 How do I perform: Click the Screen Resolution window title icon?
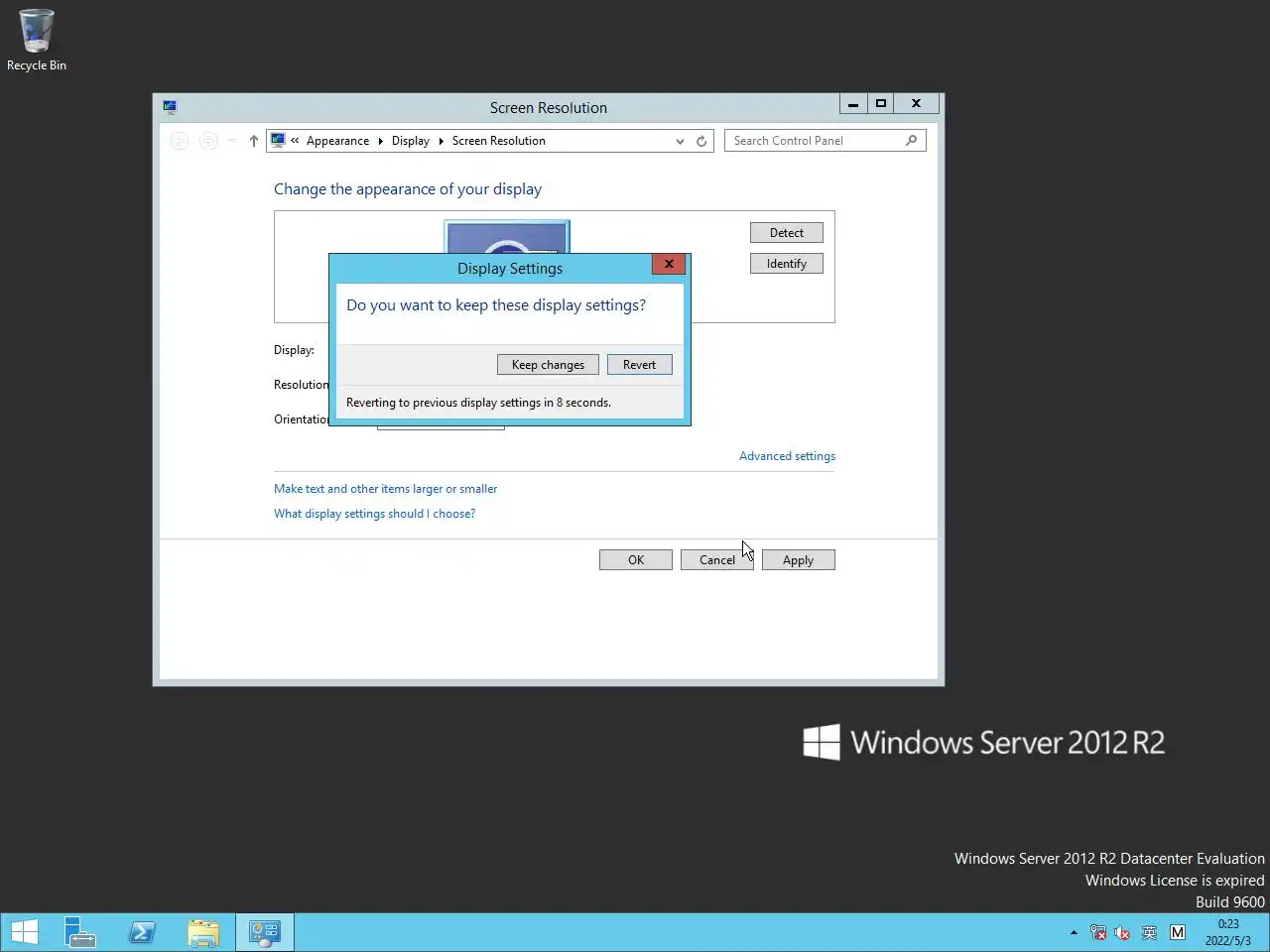(x=170, y=107)
